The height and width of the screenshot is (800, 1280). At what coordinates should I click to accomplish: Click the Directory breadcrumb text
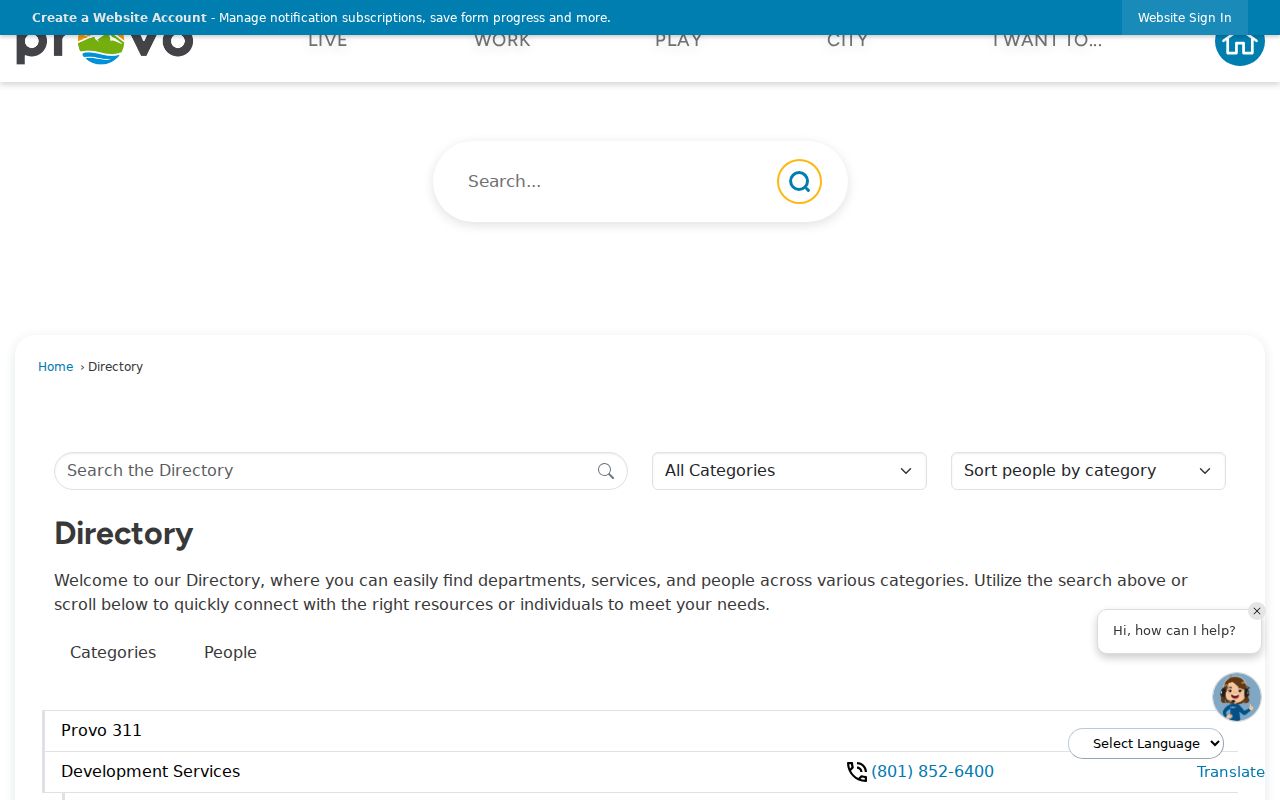(x=115, y=367)
